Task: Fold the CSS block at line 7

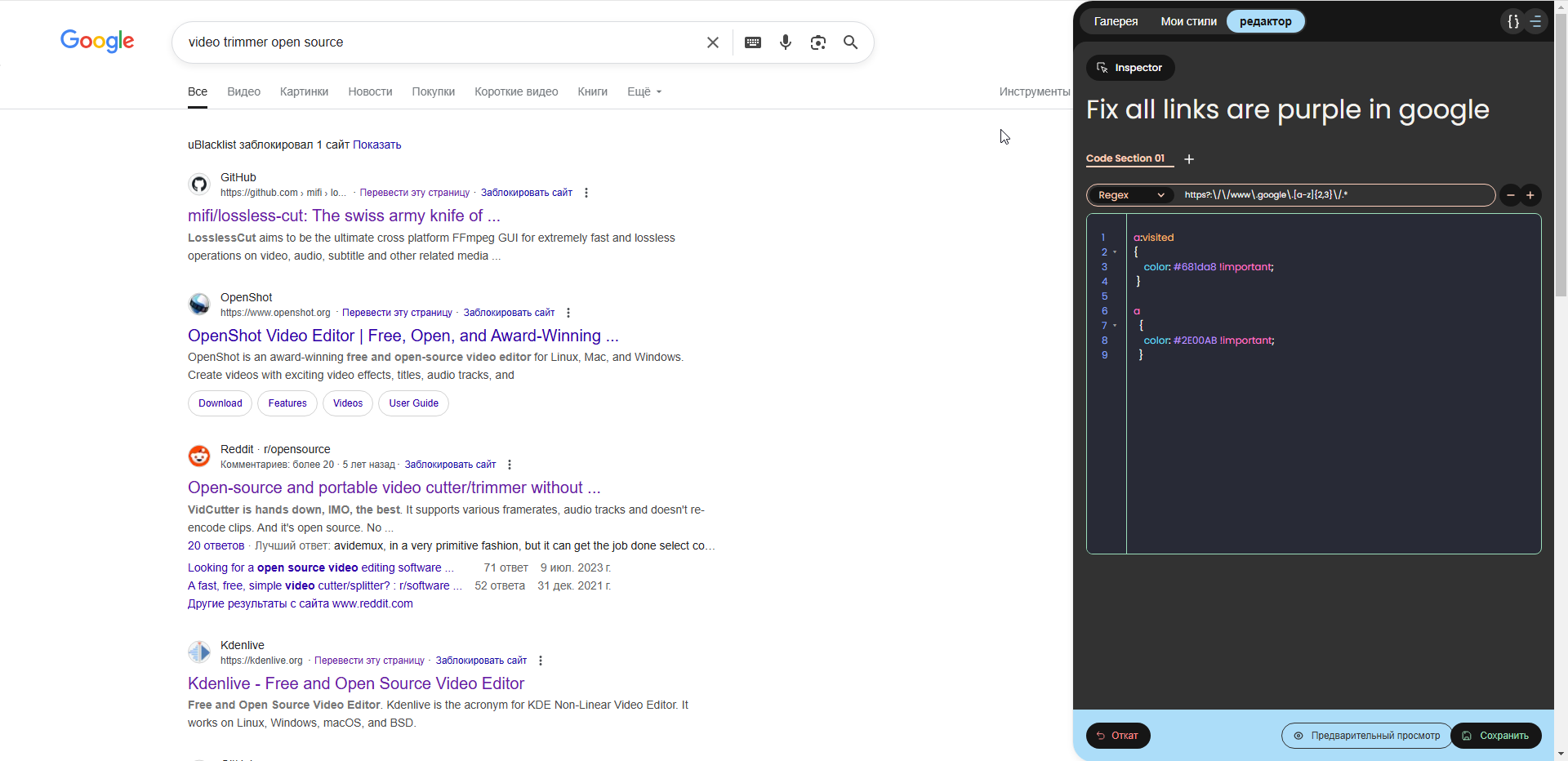Action: tap(1115, 326)
